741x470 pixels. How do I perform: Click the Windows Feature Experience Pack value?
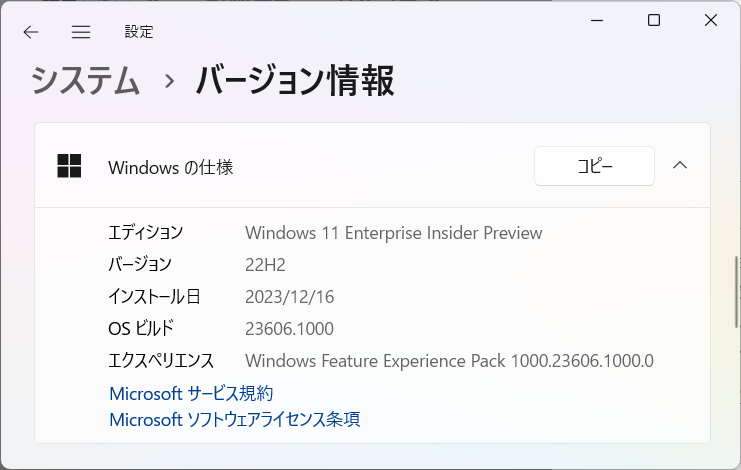tap(449, 361)
